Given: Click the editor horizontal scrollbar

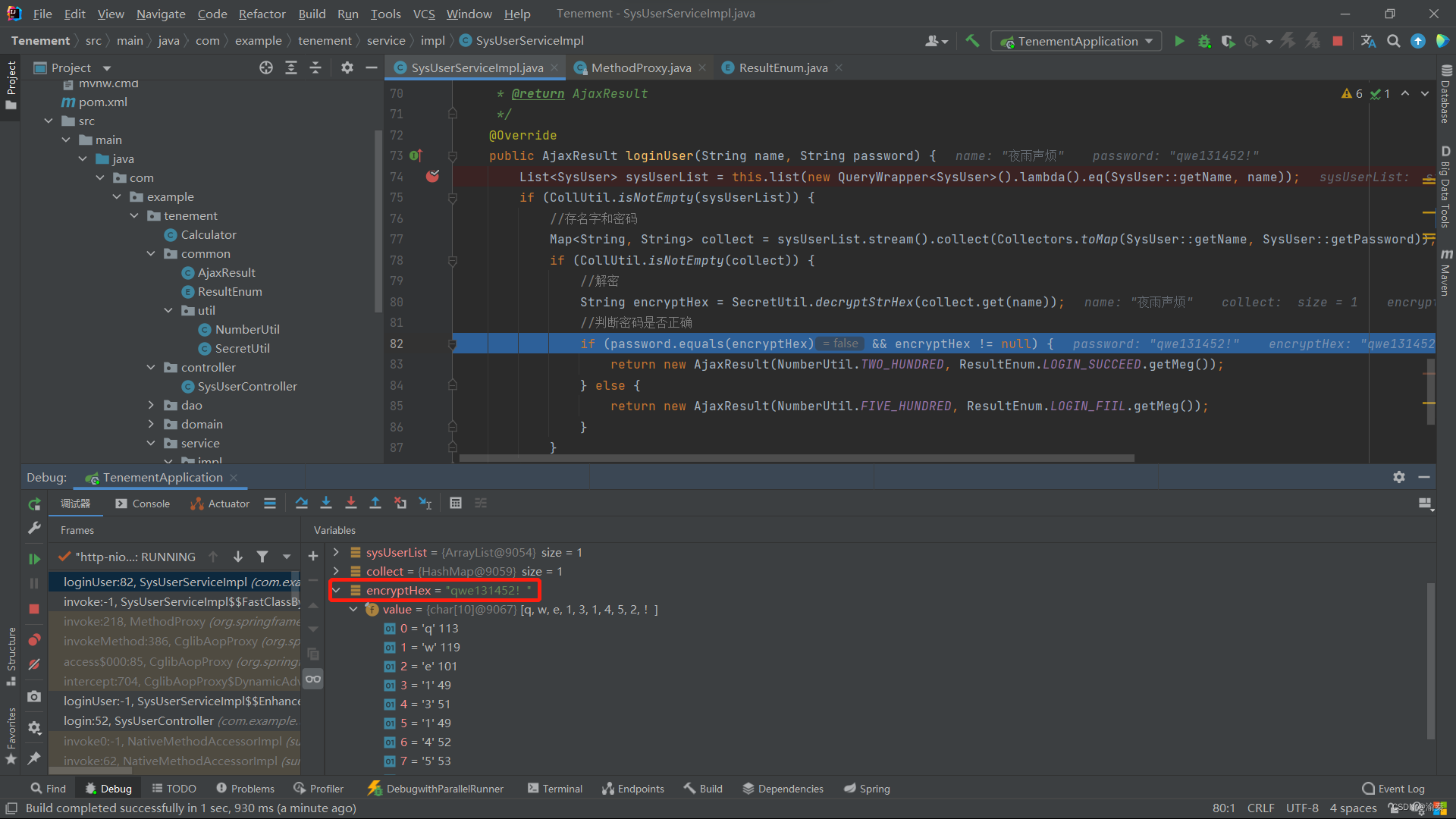Looking at the screenshot, I should coord(796,458).
